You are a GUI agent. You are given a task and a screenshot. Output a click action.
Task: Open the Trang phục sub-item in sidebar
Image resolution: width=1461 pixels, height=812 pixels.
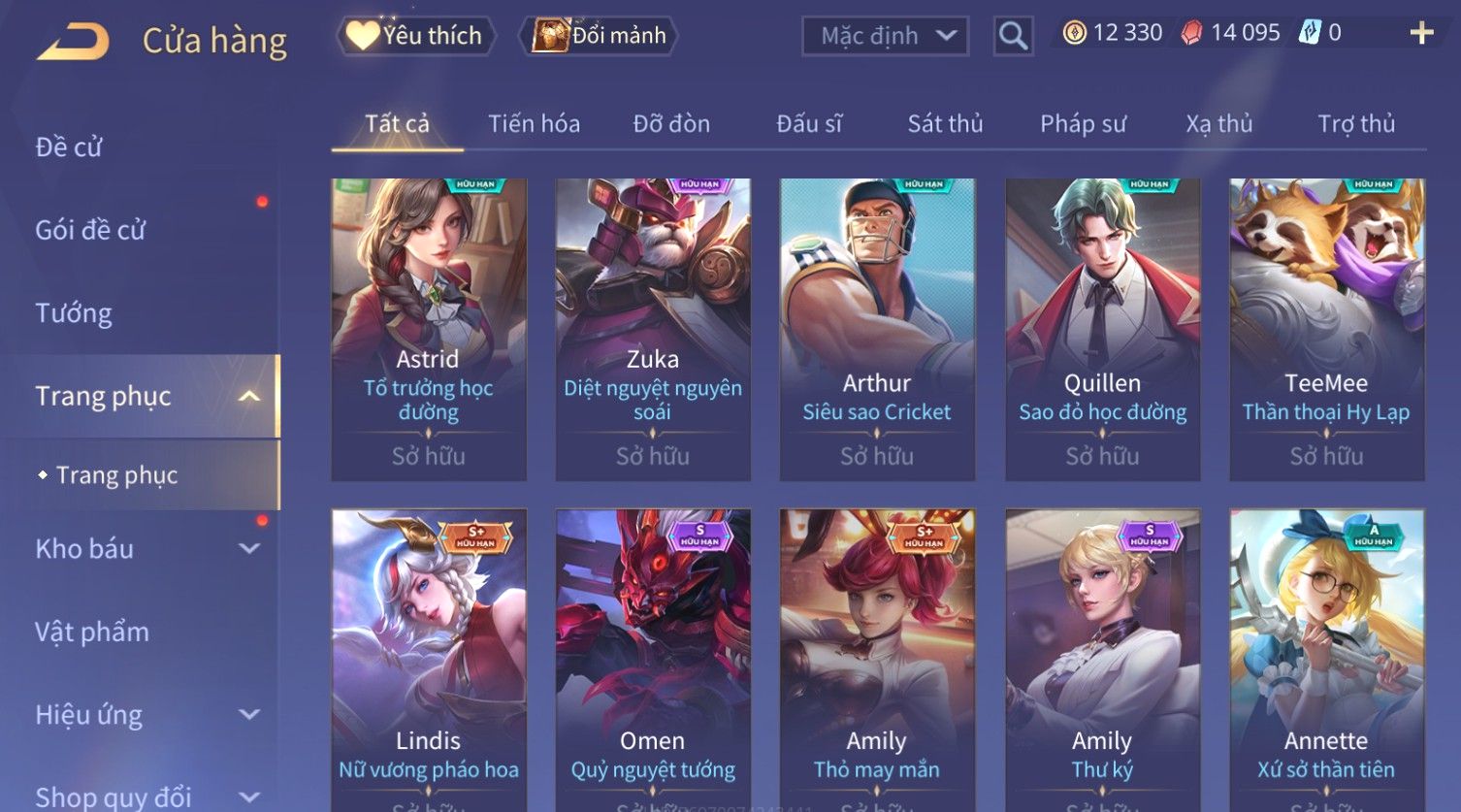pyautogui.click(x=117, y=475)
